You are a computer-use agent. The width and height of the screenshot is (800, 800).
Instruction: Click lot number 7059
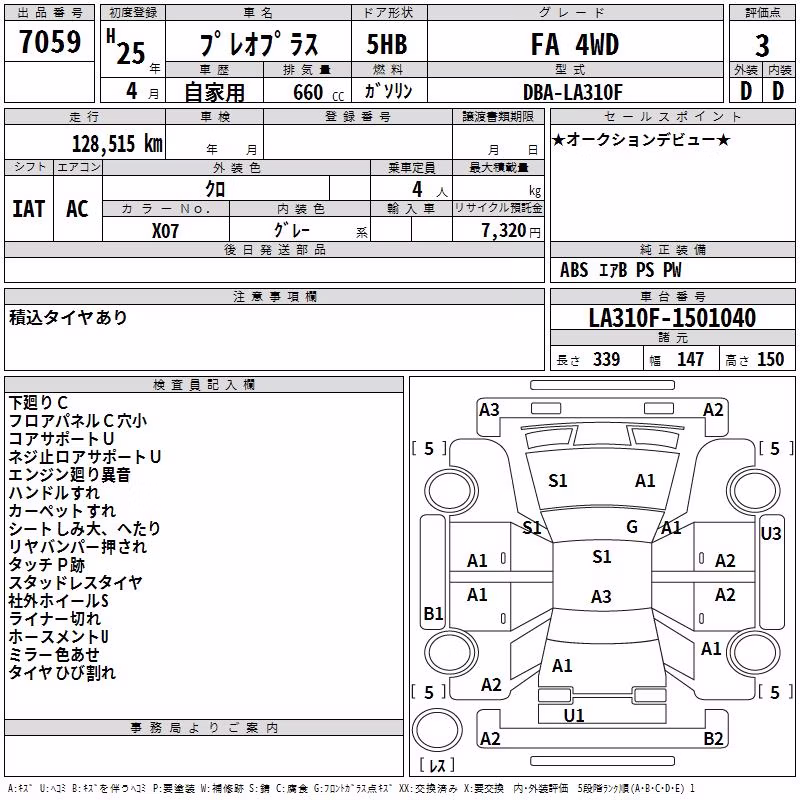point(50,42)
